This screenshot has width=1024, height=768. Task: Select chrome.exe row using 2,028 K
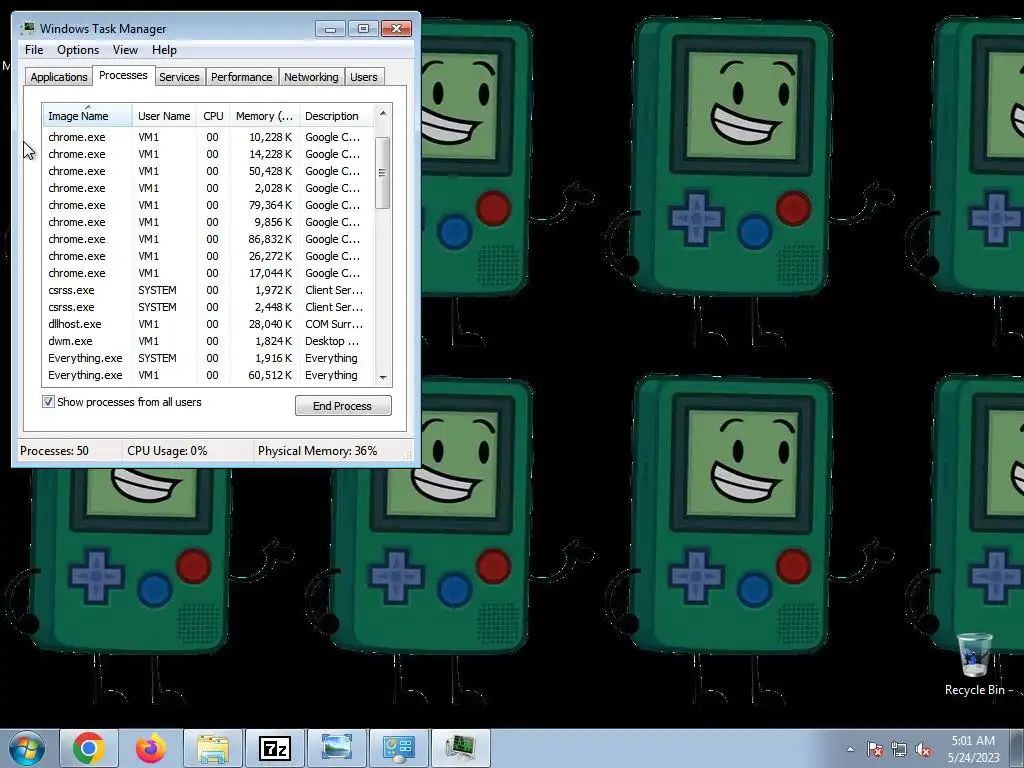208,188
